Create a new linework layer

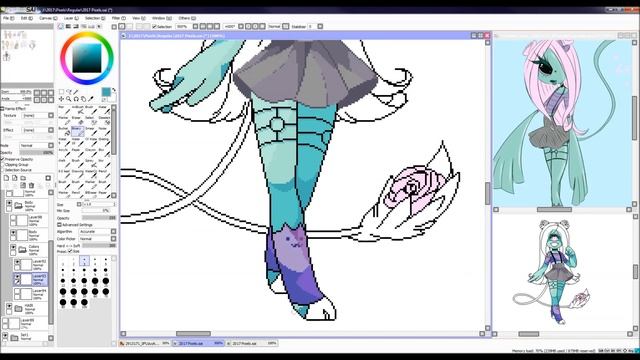click(x=14, y=178)
